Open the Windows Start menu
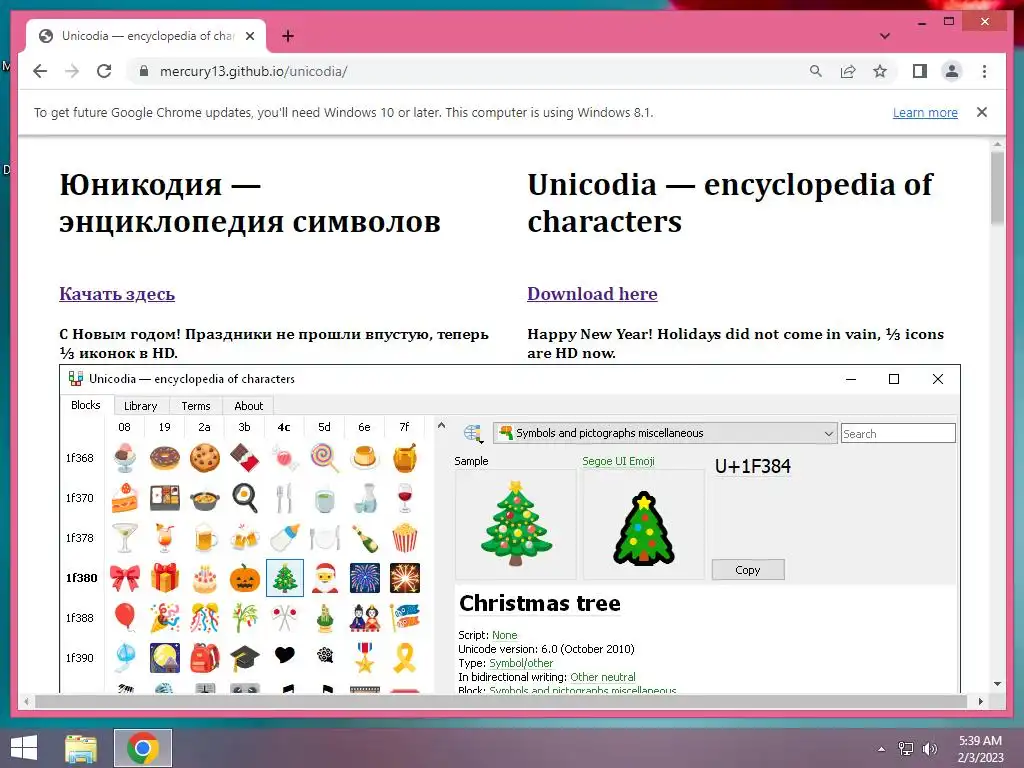This screenshot has height=768, width=1024. click(x=24, y=748)
